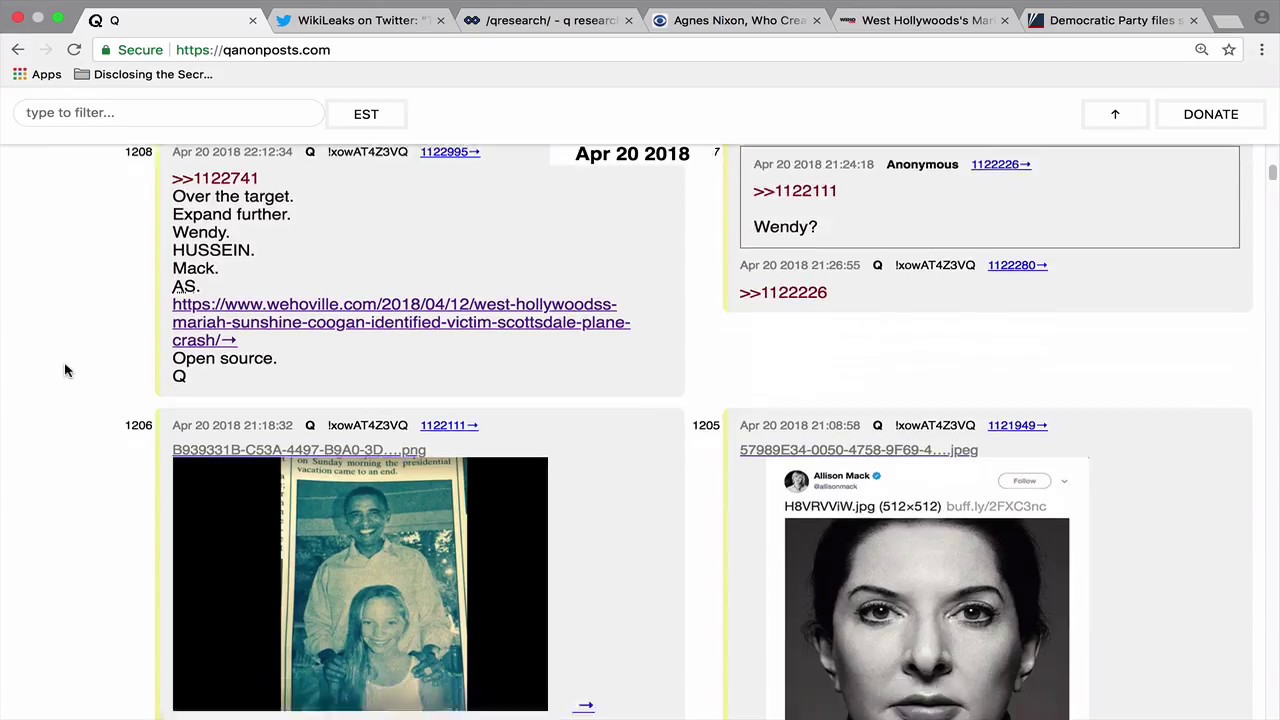Open post link 1122111

449,425
